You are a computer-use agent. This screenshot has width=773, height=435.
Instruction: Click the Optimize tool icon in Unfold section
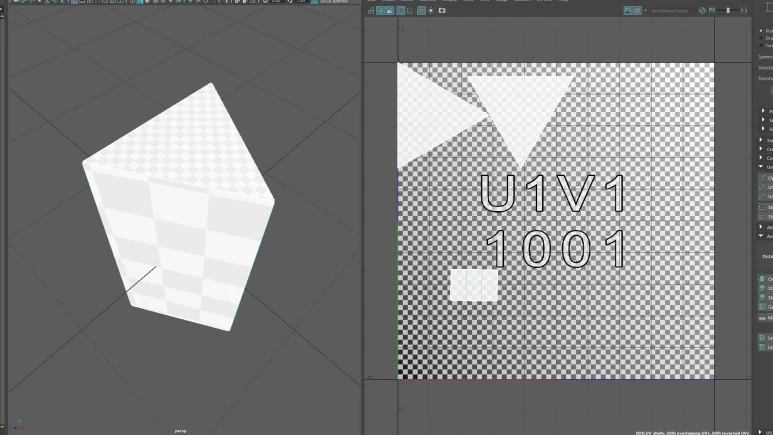click(762, 178)
